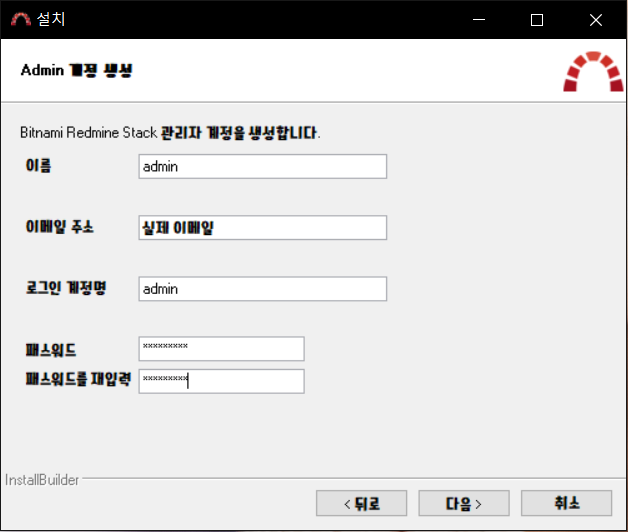Click the 패스워드를 재입력 confirmation field
628x532 pixels.
click(x=221, y=381)
